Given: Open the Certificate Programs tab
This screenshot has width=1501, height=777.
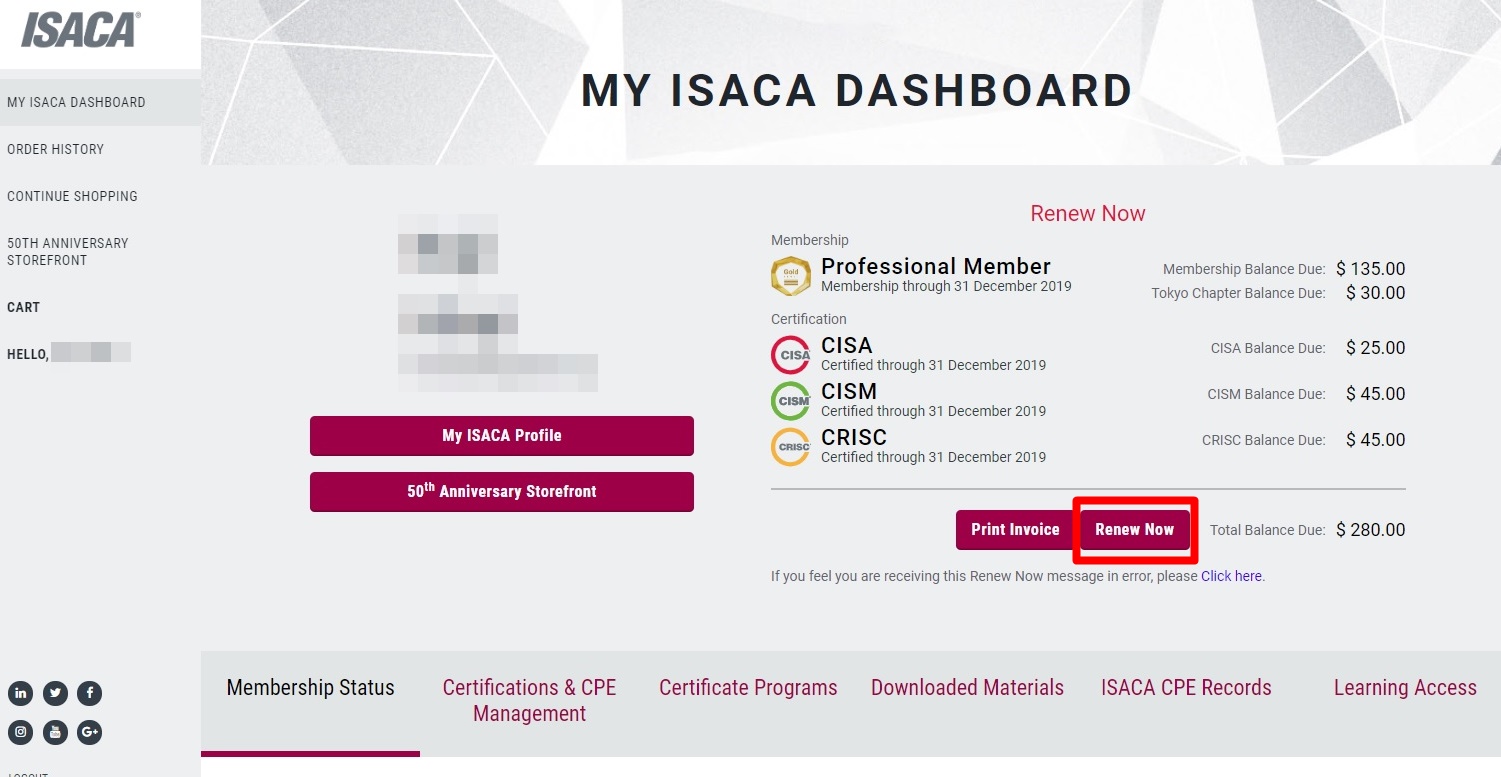Looking at the screenshot, I should (x=748, y=688).
